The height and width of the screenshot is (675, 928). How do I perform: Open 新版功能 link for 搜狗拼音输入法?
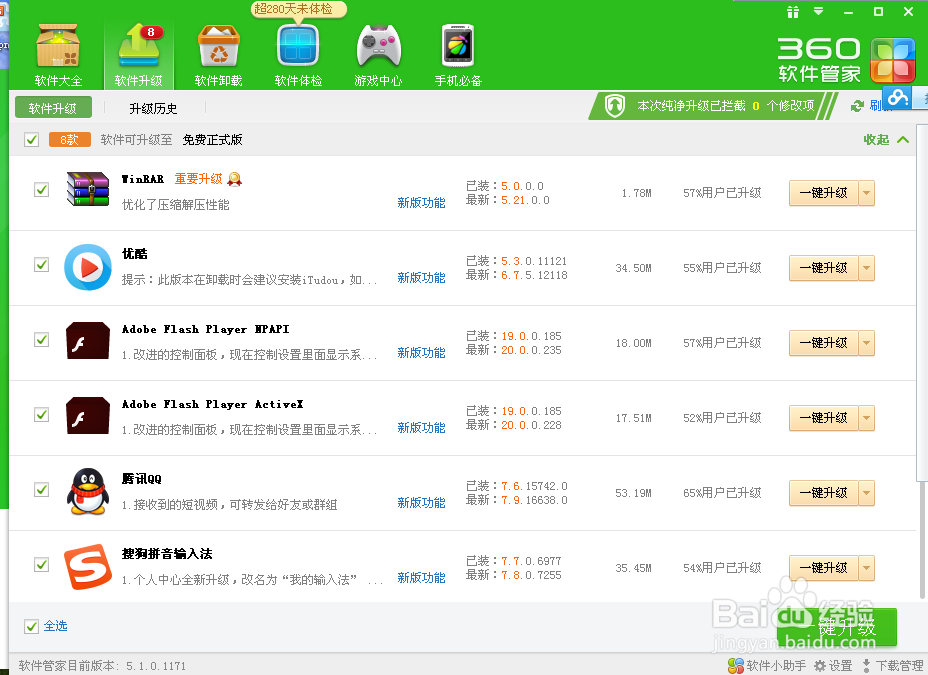(x=421, y=578)
